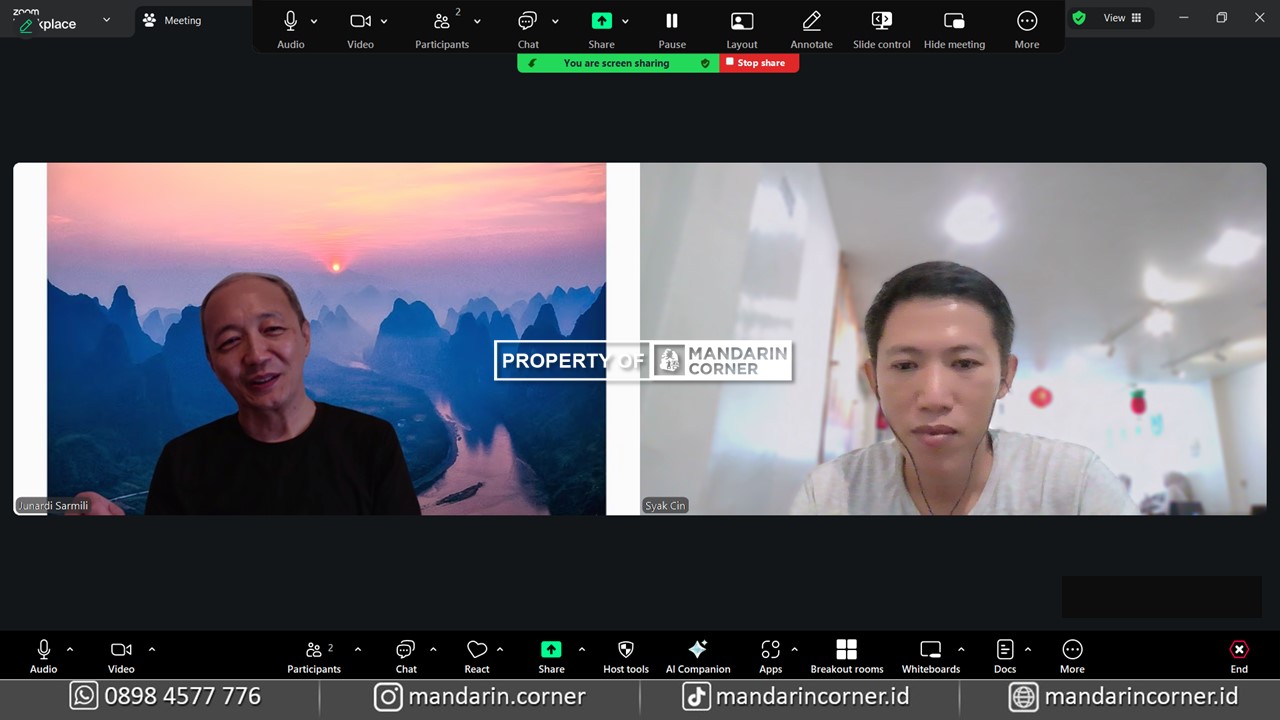Expand the chevron next to Apps
This screenshot has height=720, width=1280.
pos(795,650)
